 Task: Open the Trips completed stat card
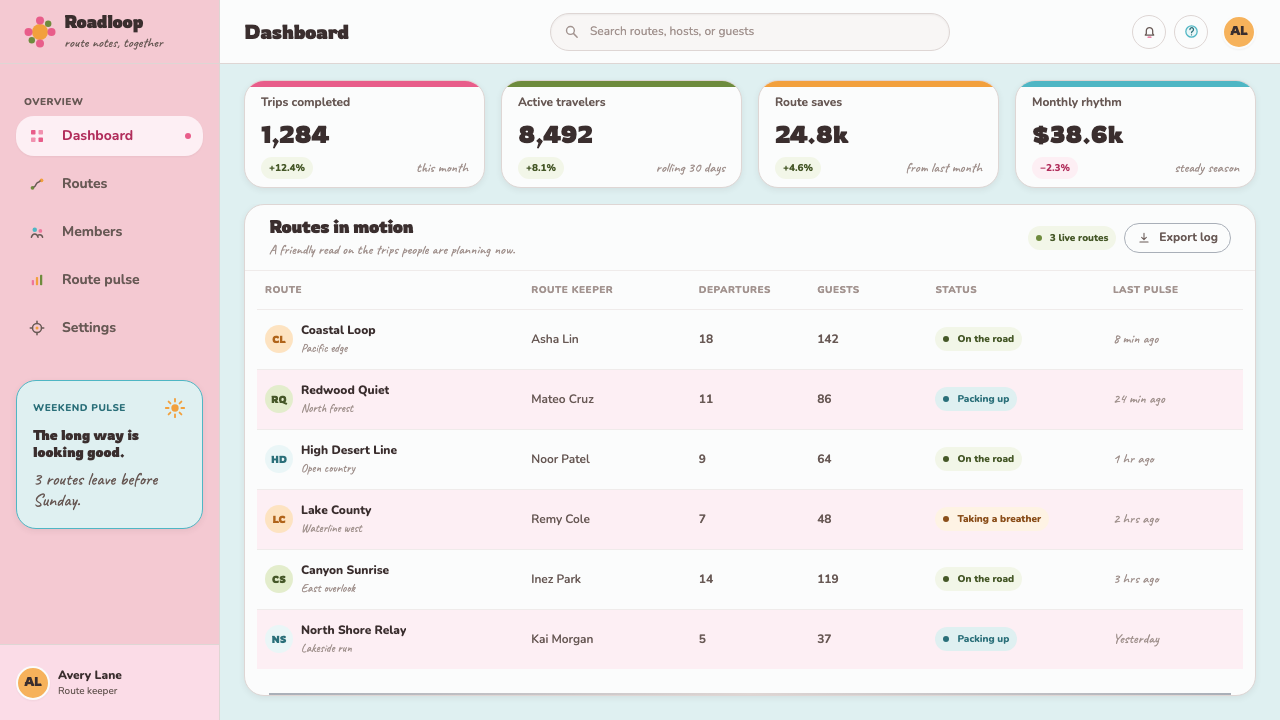tap(364, 134)
